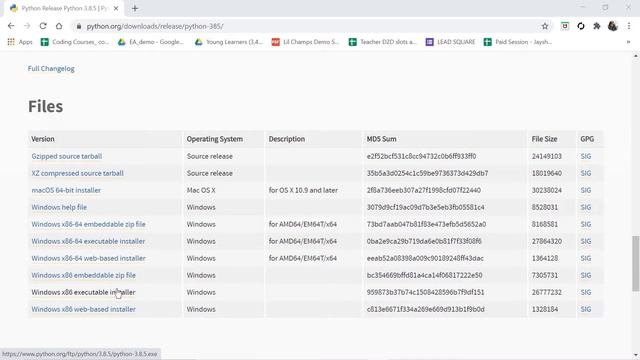Download Windows help file
640x360 pixels.
coord(59,207)
